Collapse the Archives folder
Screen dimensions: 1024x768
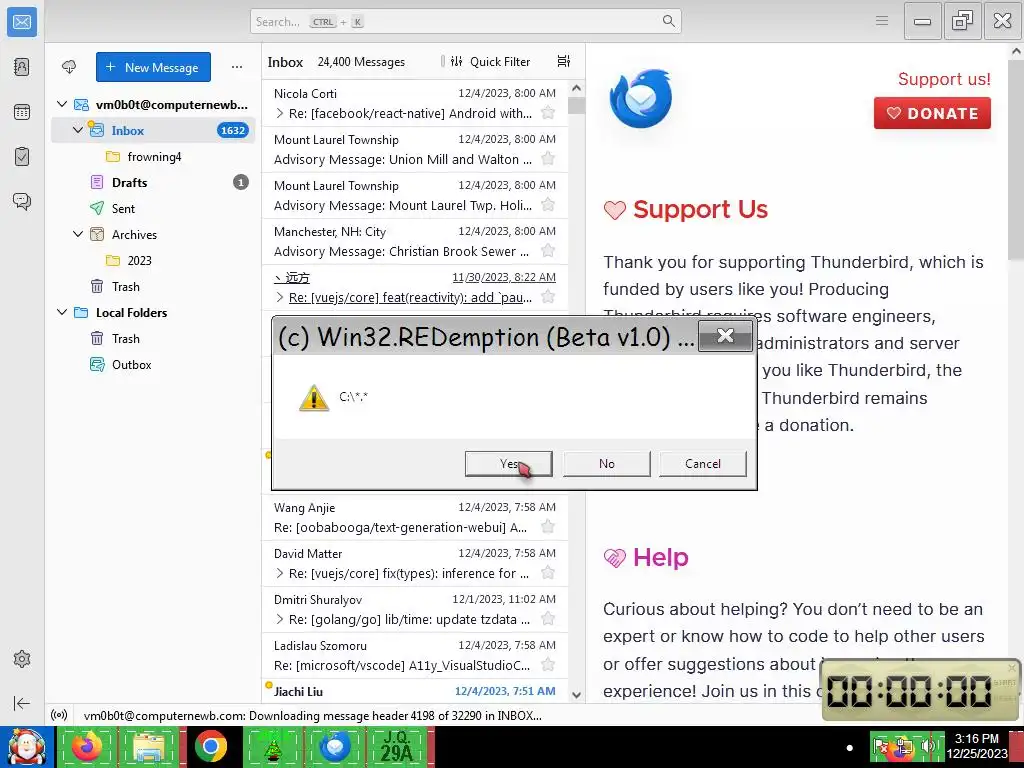(78, 234)
